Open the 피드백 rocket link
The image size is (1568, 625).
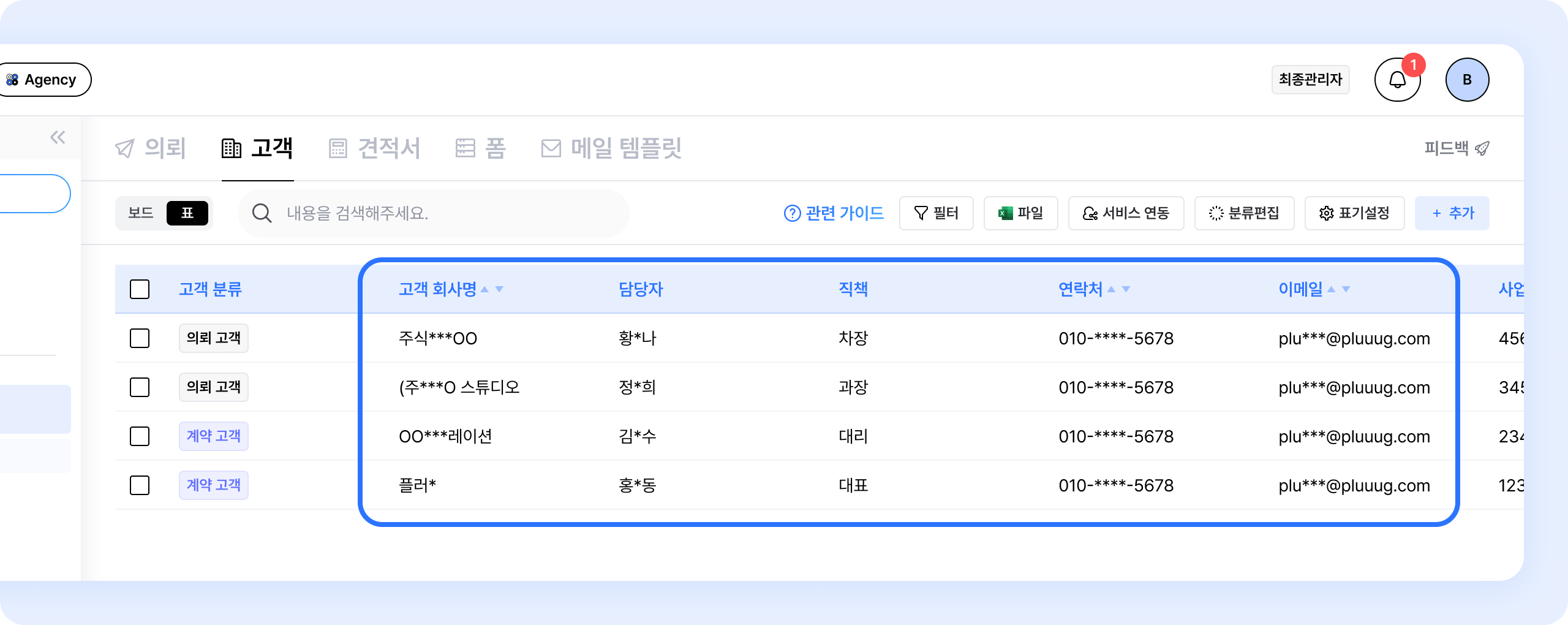[x=1457, y=148]
